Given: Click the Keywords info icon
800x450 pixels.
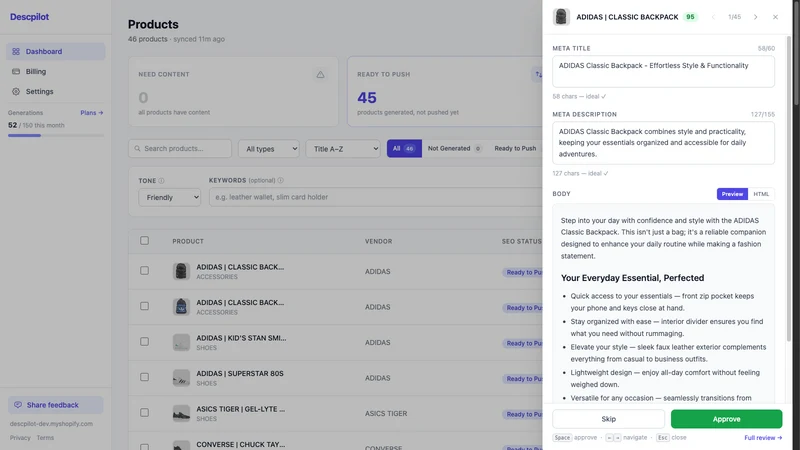Looking at the screenshot, I should pyautogui.click(x=281, y=180).
